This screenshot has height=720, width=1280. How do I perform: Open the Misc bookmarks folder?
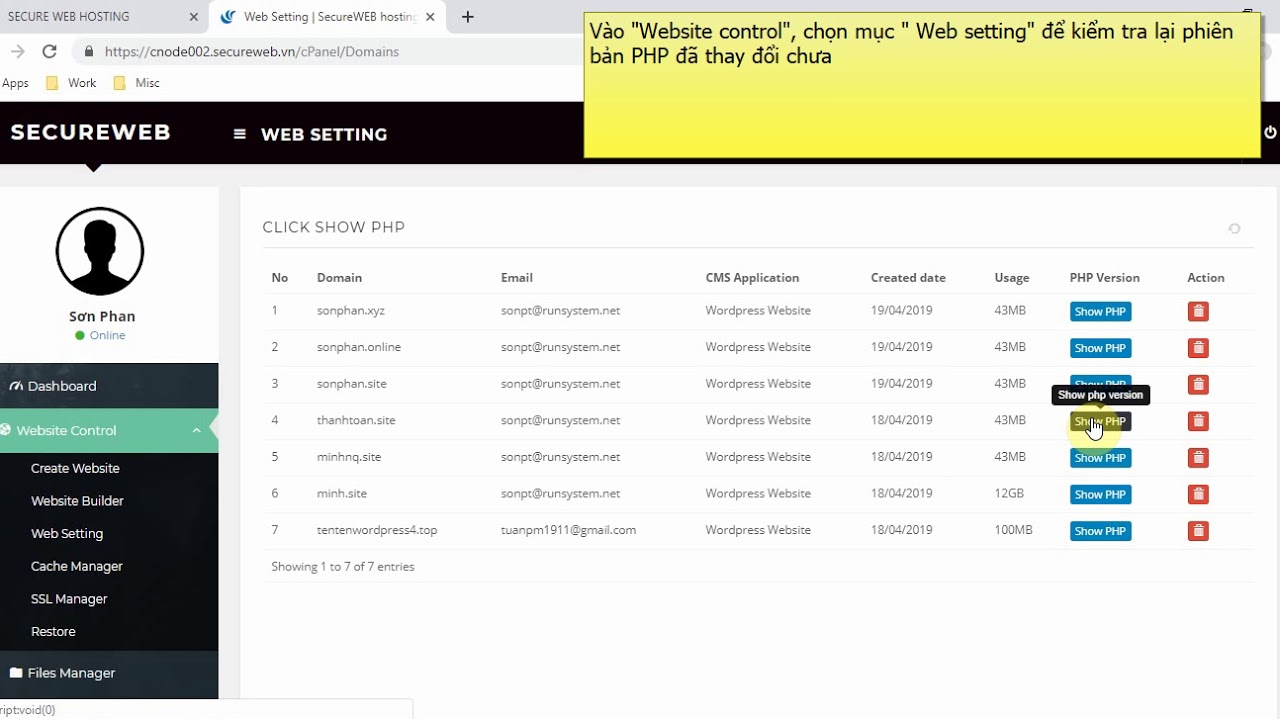(x=137, y=83)
